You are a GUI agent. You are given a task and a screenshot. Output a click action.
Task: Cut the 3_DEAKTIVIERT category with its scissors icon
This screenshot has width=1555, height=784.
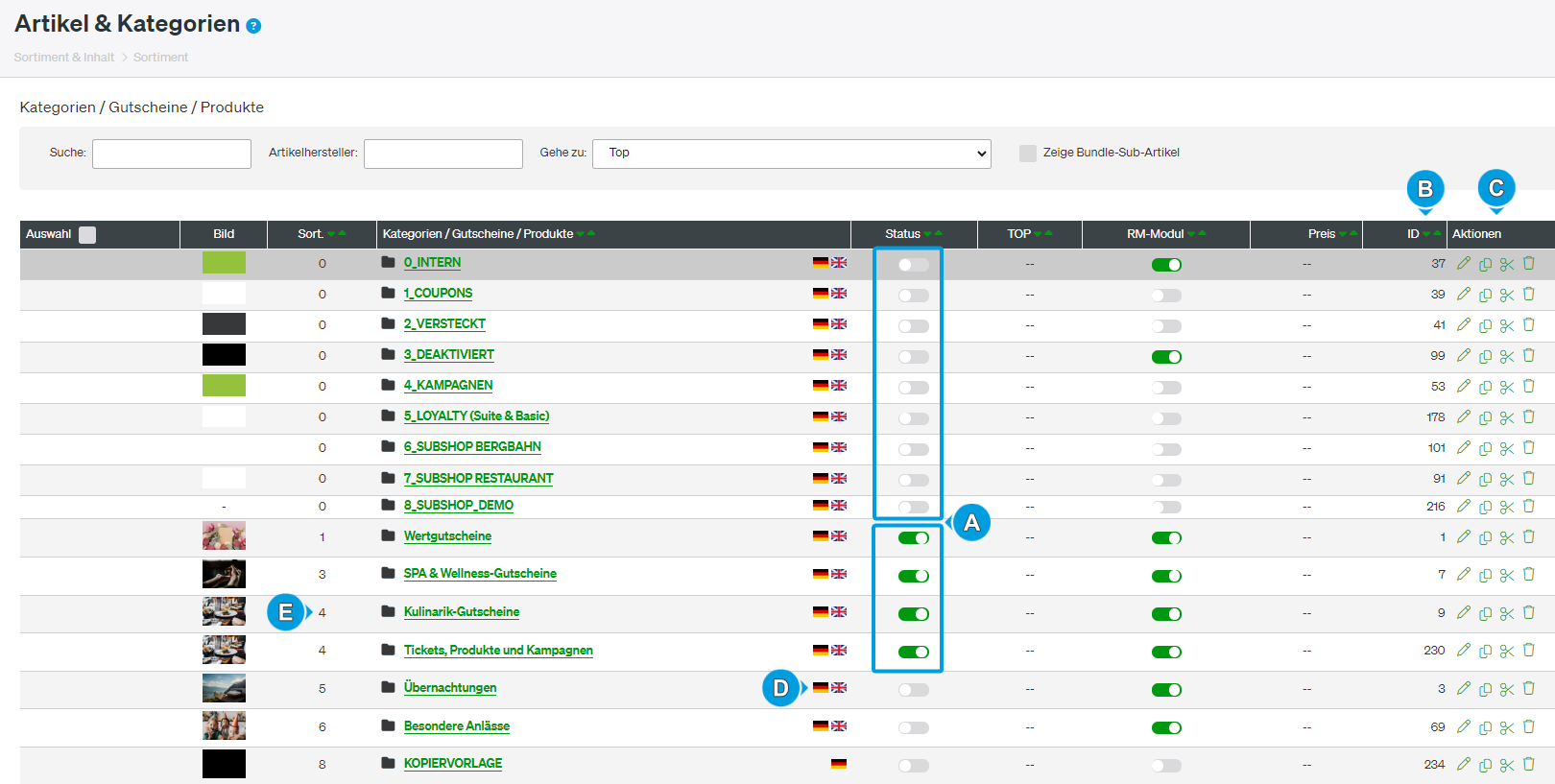coord(1507,356)
